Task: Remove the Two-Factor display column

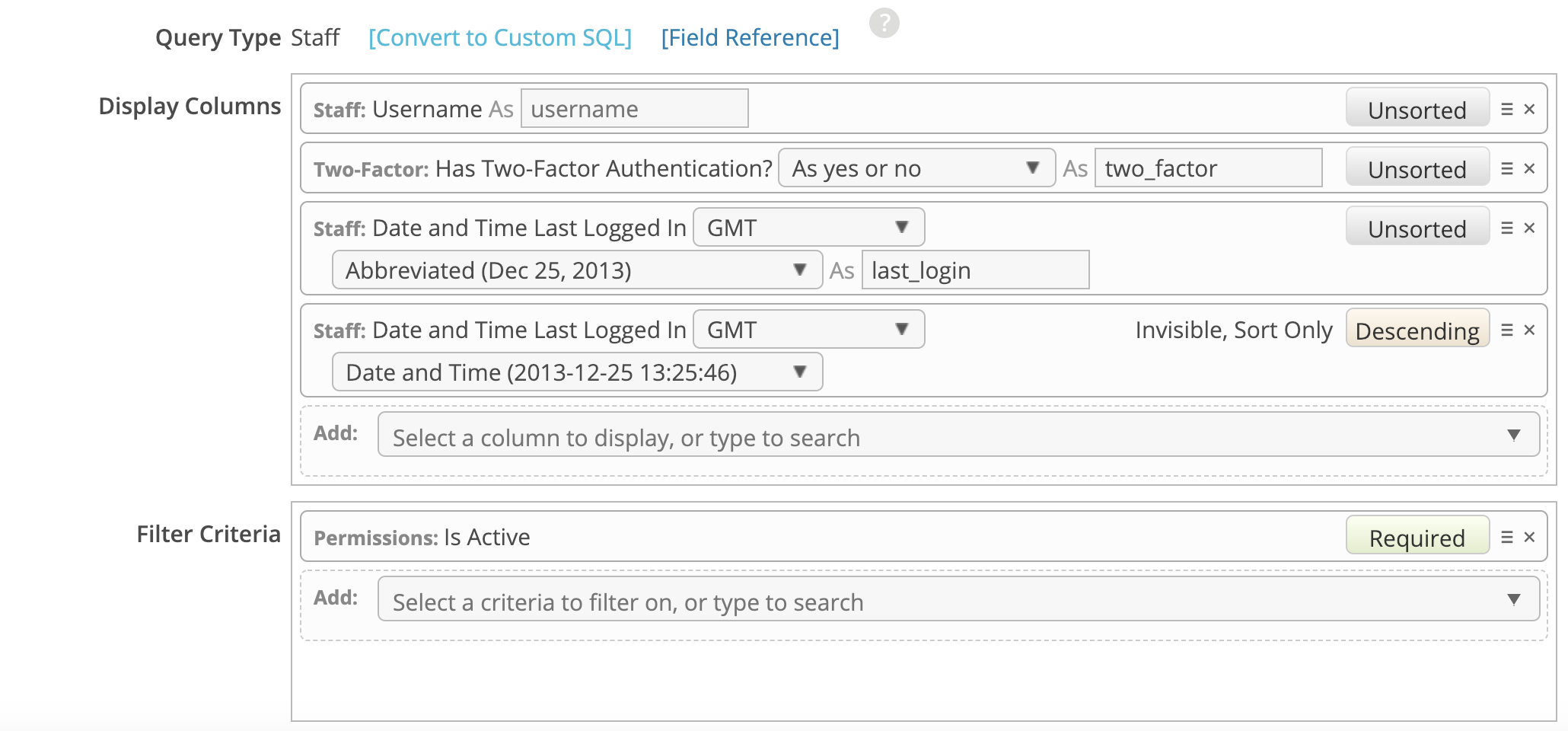Action: pos(1529,168)
